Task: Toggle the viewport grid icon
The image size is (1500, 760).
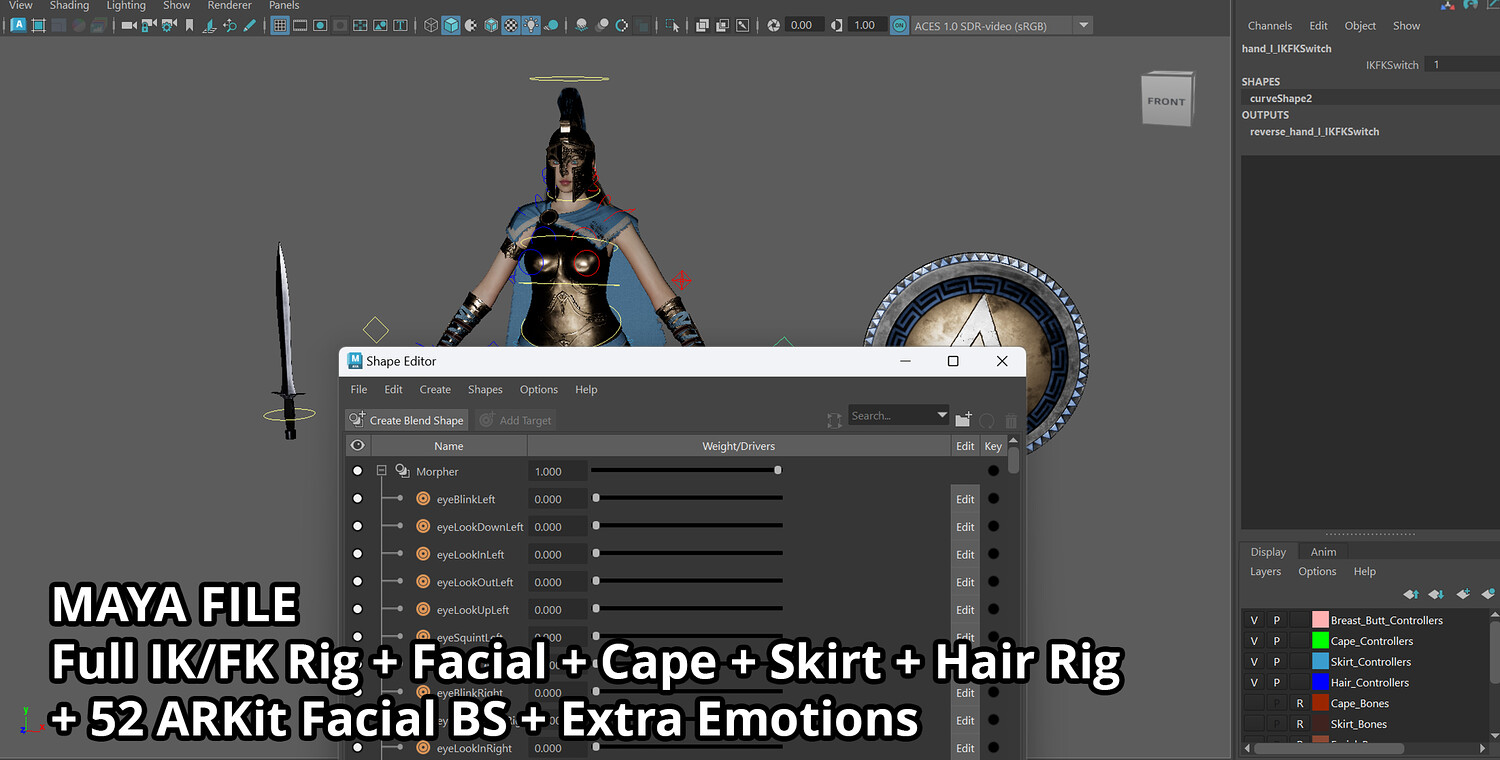Action: 280,25
